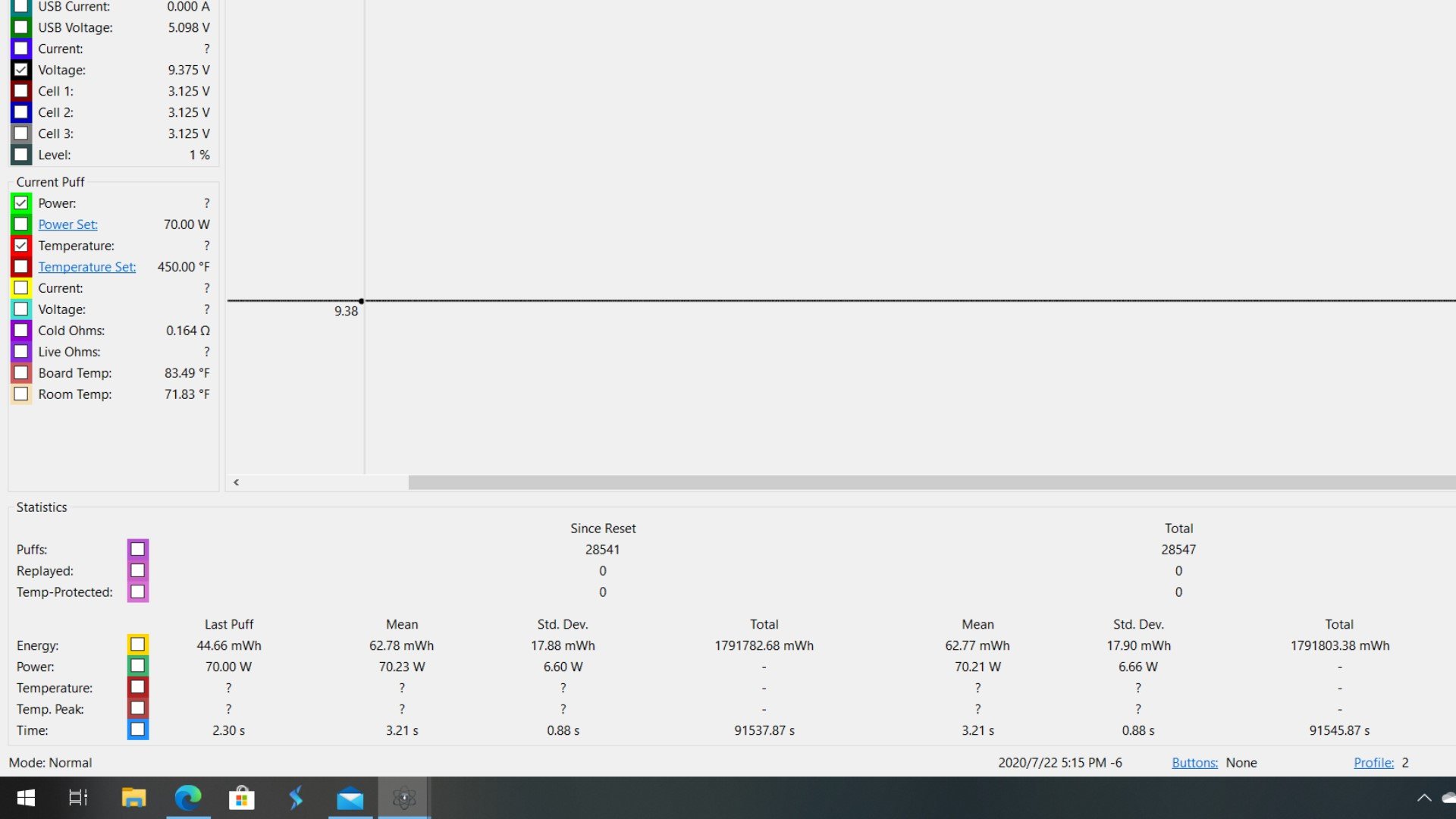Open the Buttons link in the status bar

tap(1194, 763)
